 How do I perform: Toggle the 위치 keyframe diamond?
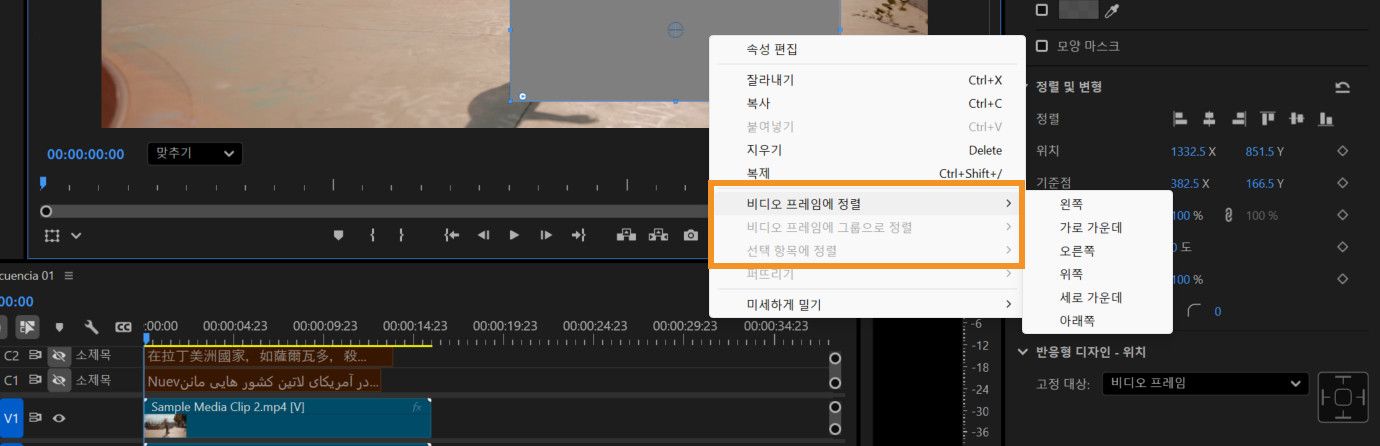(1343, 152)
